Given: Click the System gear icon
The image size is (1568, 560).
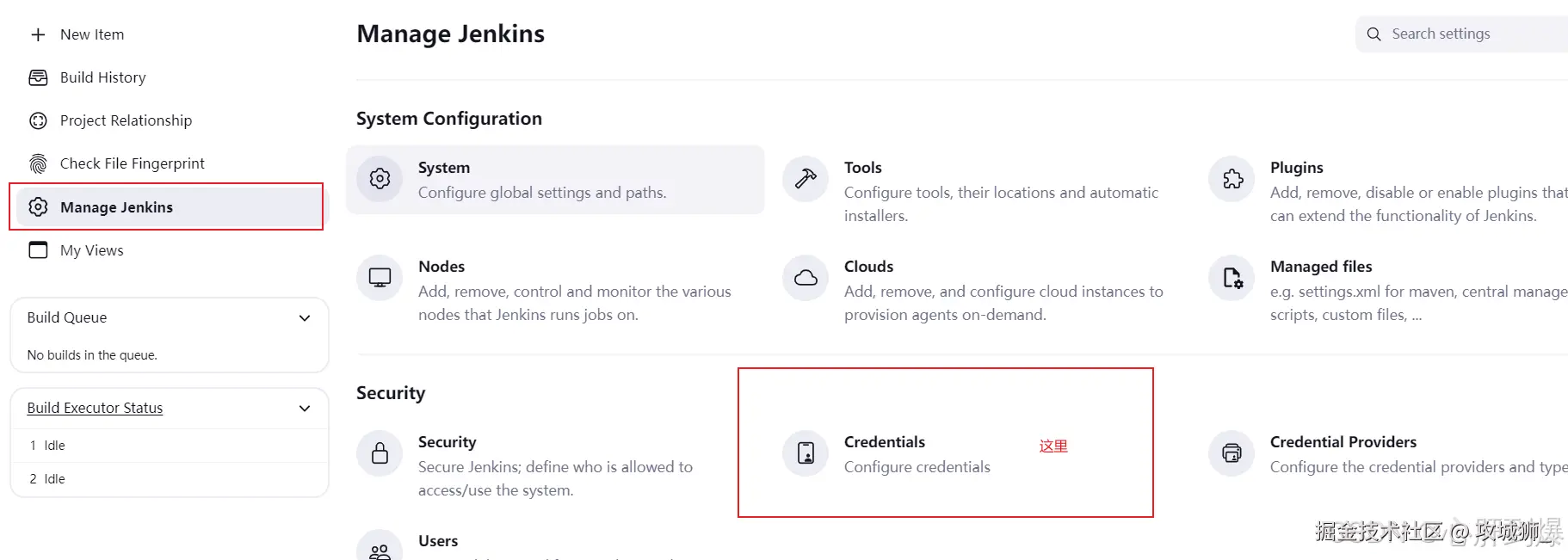Looking at the screenshot, I should point(380,179).
